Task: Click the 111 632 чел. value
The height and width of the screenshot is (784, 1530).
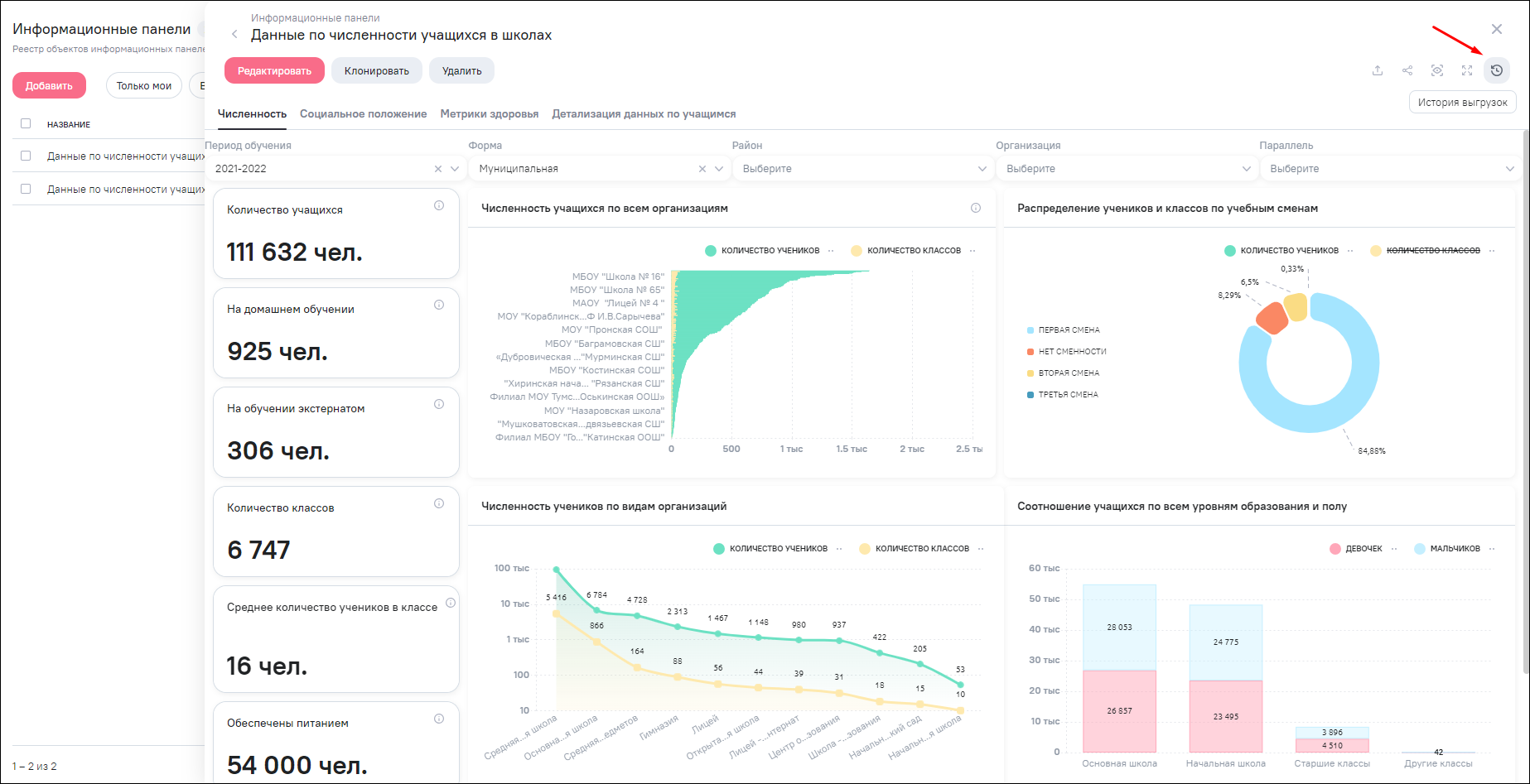Action: 295,252
